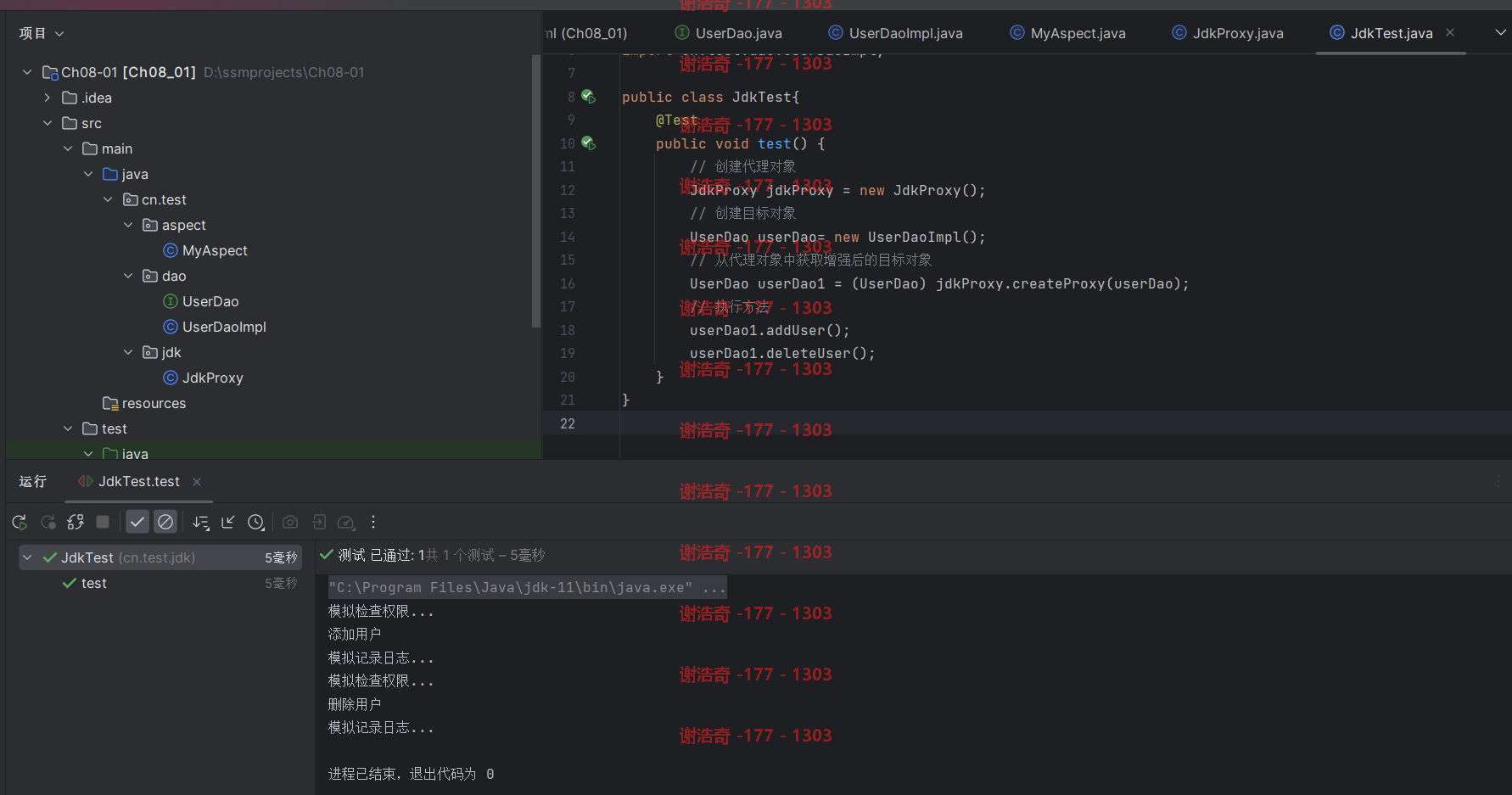Click the rerun failed tests icon
Image resolution: width=1512 pixels, height=795 pixels.
48,522
